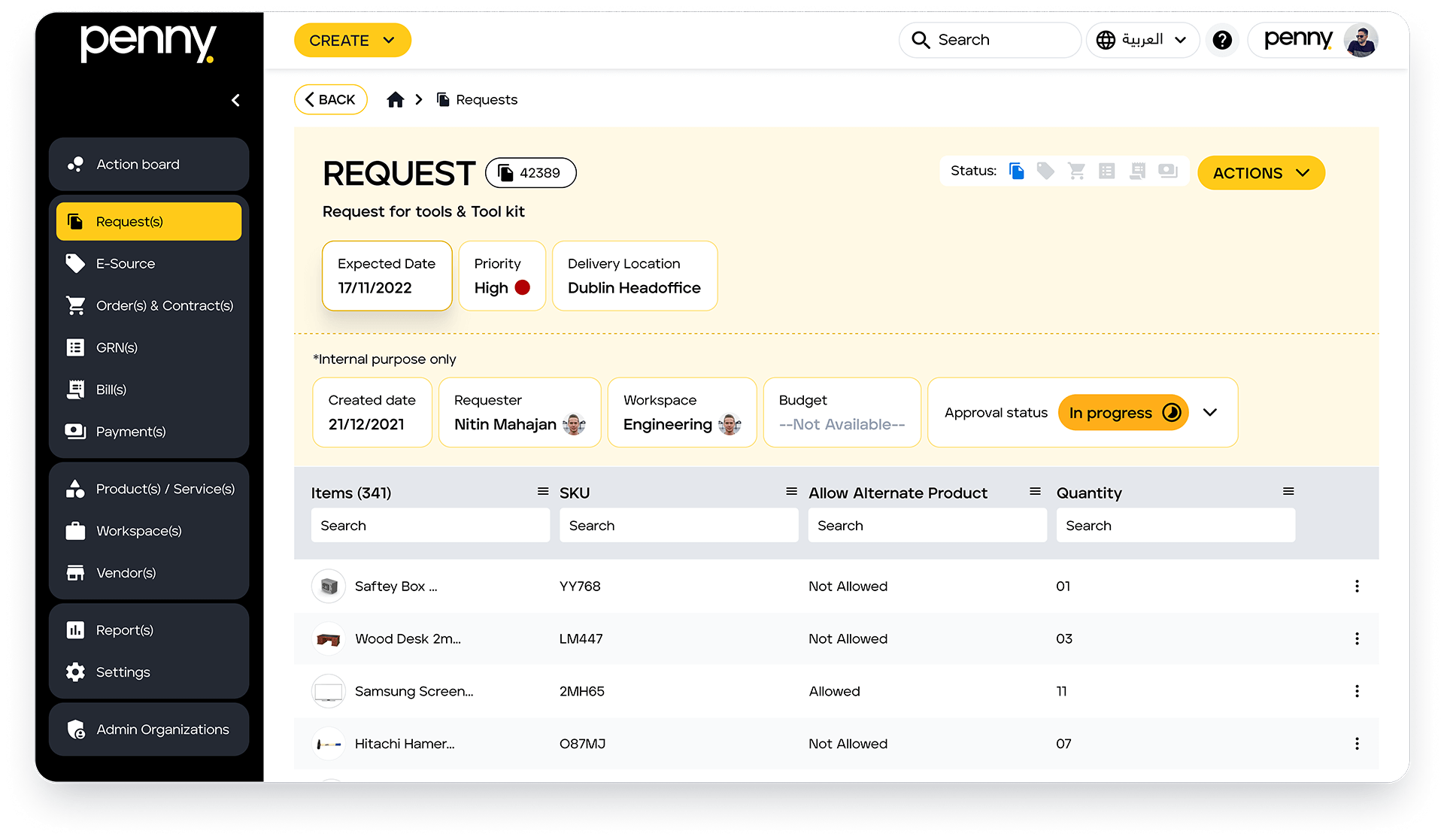Open Allow Alternate Product column menu

click(1035, 491)
